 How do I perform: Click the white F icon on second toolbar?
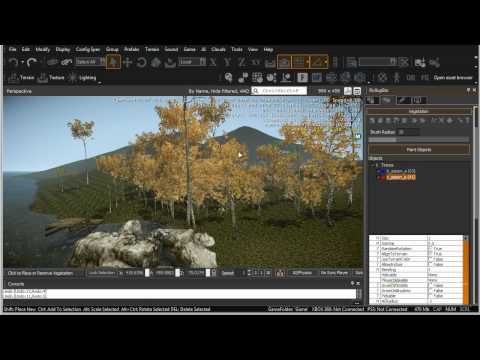point(302,78)
